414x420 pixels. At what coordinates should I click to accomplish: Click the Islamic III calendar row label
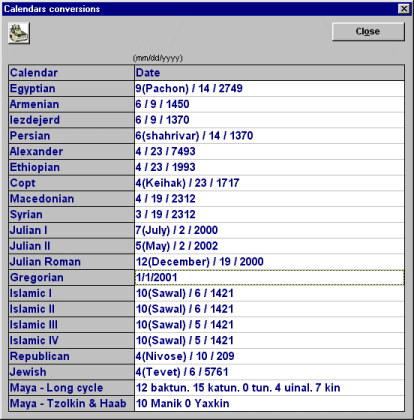[71, 325]
